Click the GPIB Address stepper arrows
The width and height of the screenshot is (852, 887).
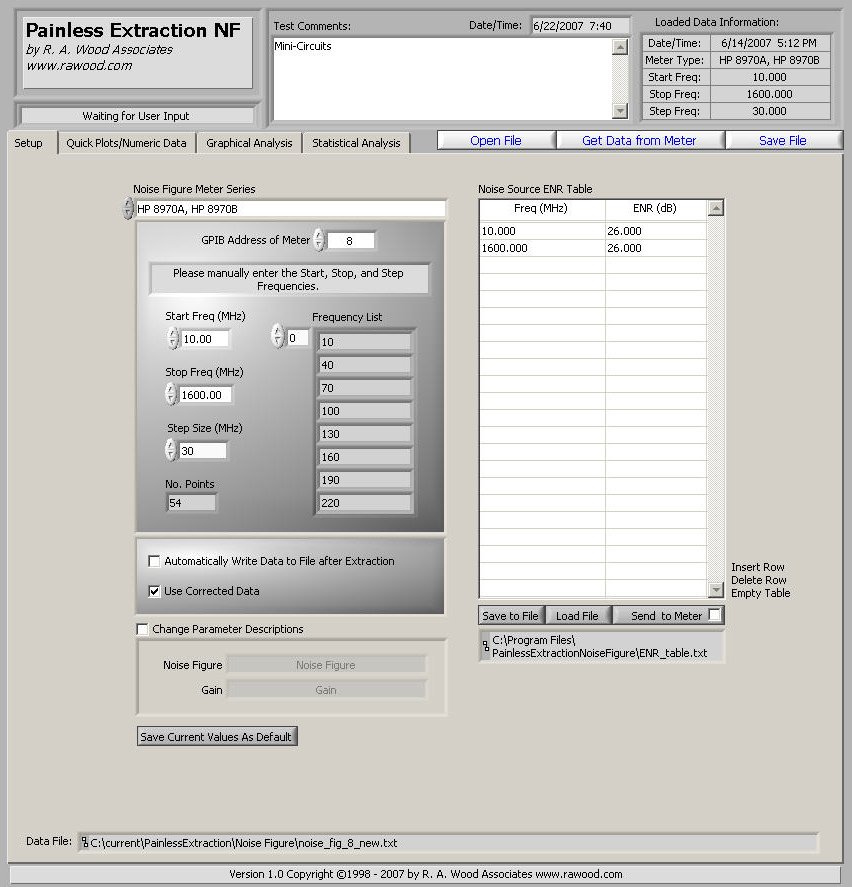point(319,240)
